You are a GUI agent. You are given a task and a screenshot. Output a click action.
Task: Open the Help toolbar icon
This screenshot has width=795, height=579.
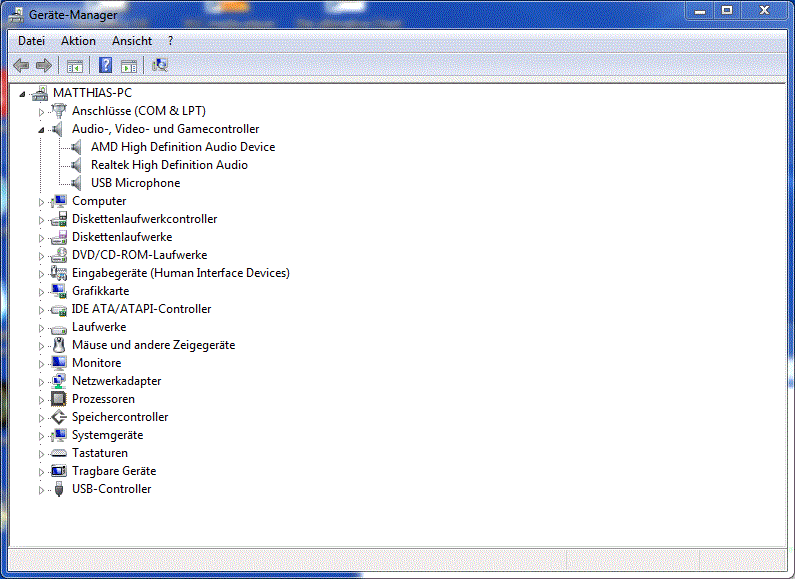coord(105,65)
